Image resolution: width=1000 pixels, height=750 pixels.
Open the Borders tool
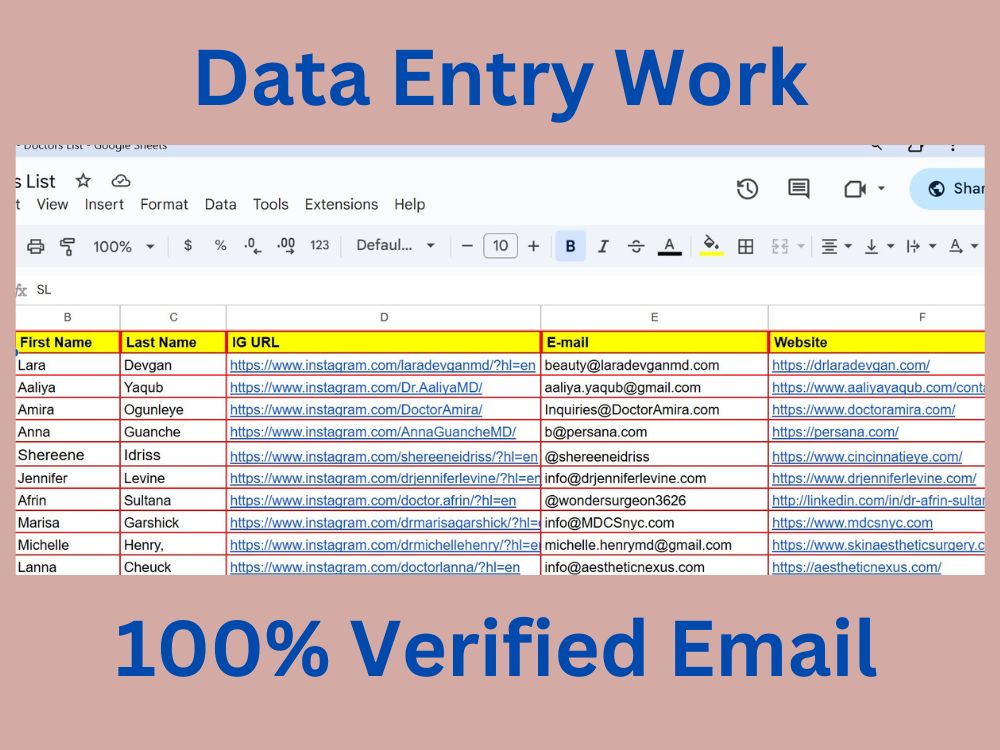(x=746, y=246)
